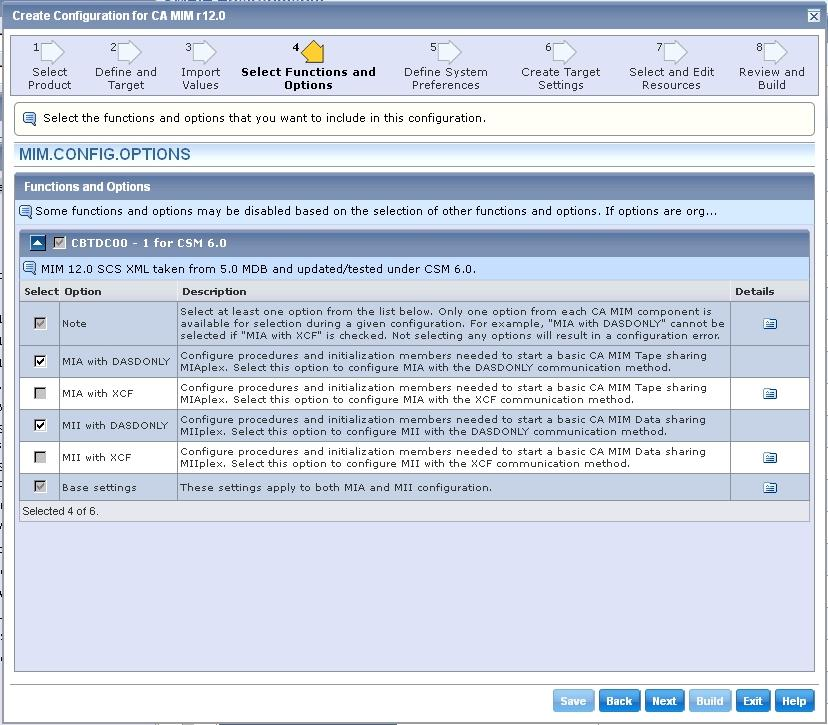Uncheck the MIA with DASDONLY checkbox
The width and height of the screenshot is (828, 725).
pos(40,362)
